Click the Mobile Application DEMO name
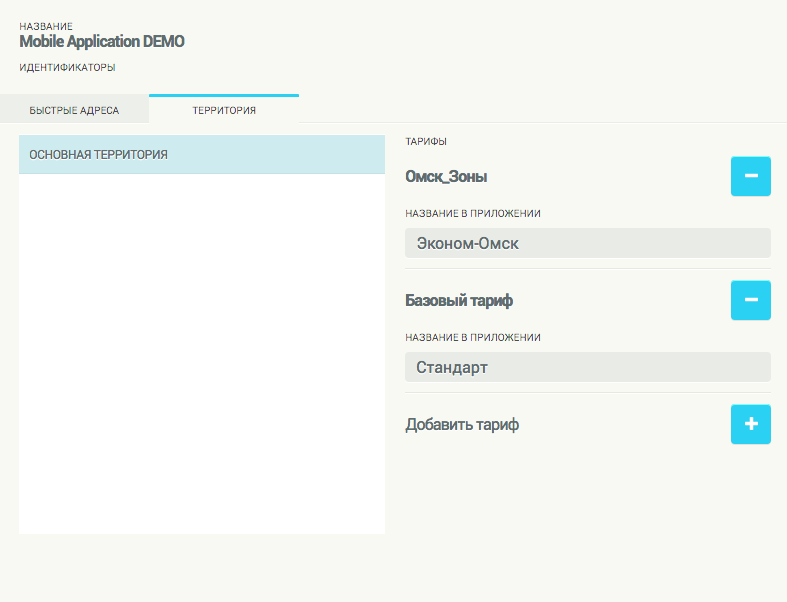 tap(102, 42)
